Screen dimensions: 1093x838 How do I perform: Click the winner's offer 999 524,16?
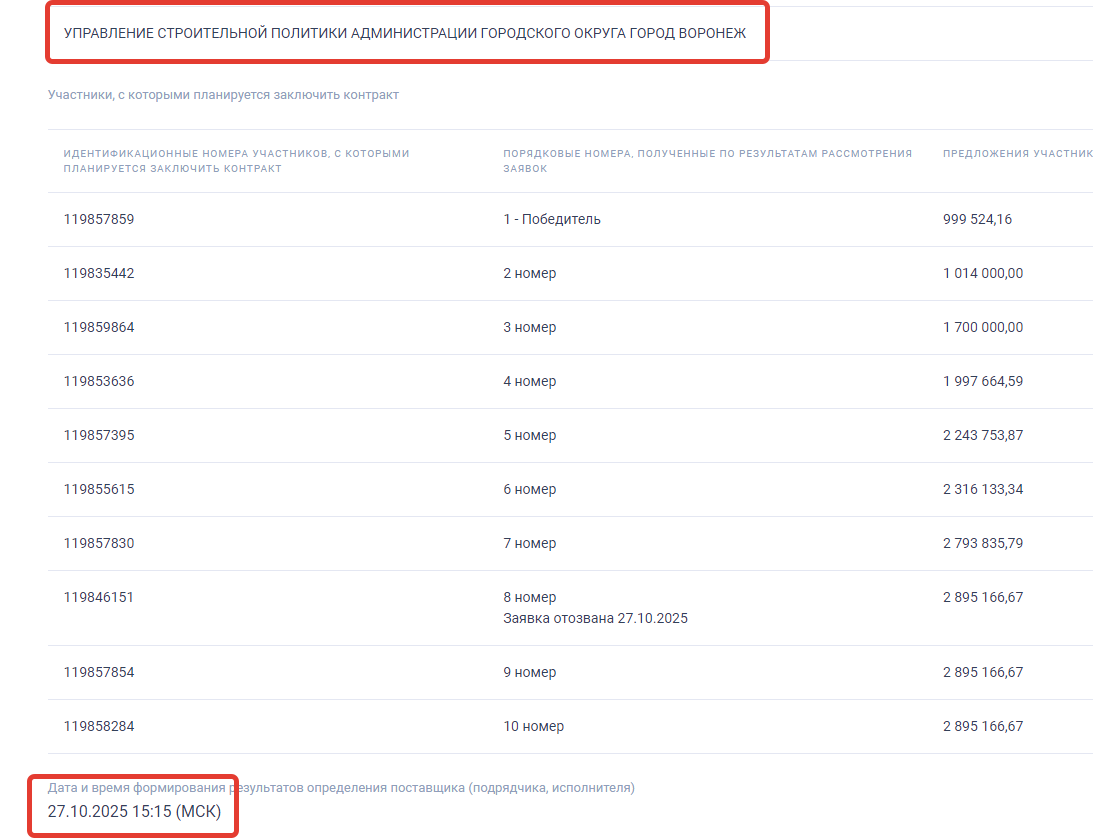977,219
